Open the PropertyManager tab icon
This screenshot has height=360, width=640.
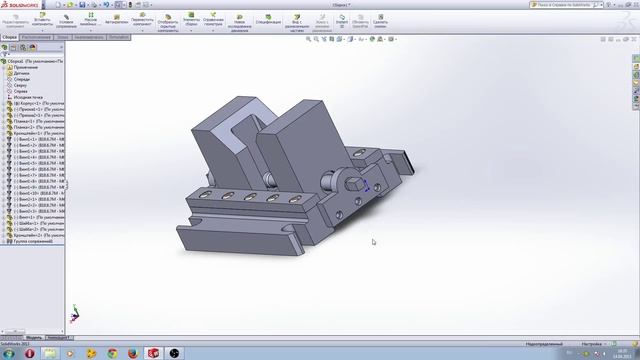pos(13,47)
